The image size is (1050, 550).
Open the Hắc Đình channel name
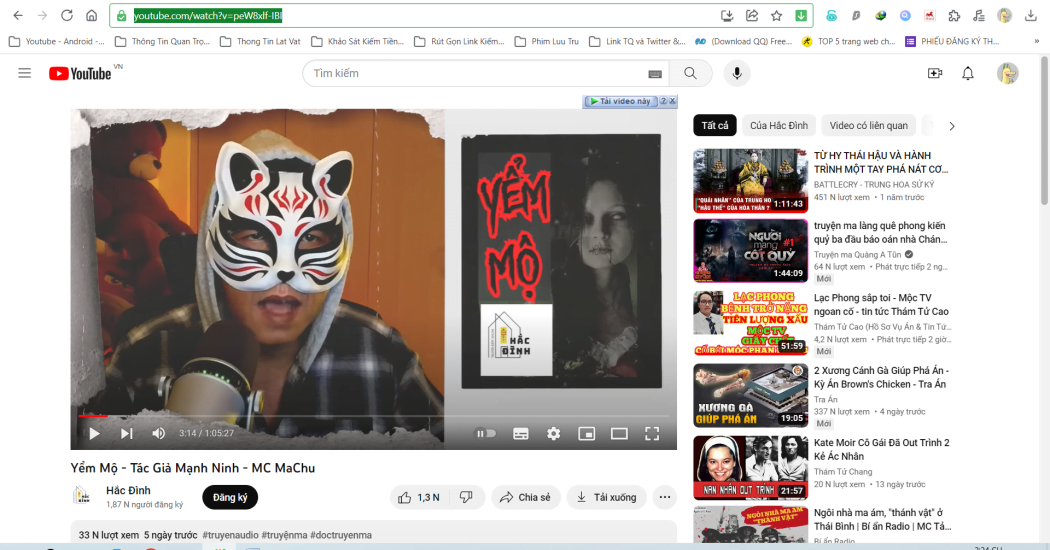click(129, 490)
